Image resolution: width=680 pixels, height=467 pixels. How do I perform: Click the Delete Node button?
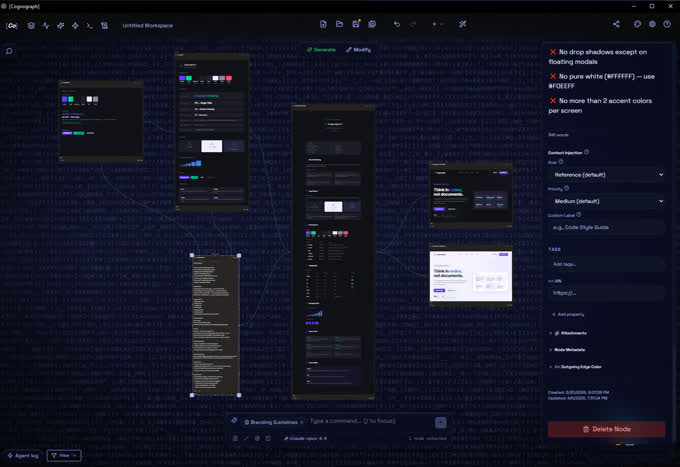coord(606,429)
